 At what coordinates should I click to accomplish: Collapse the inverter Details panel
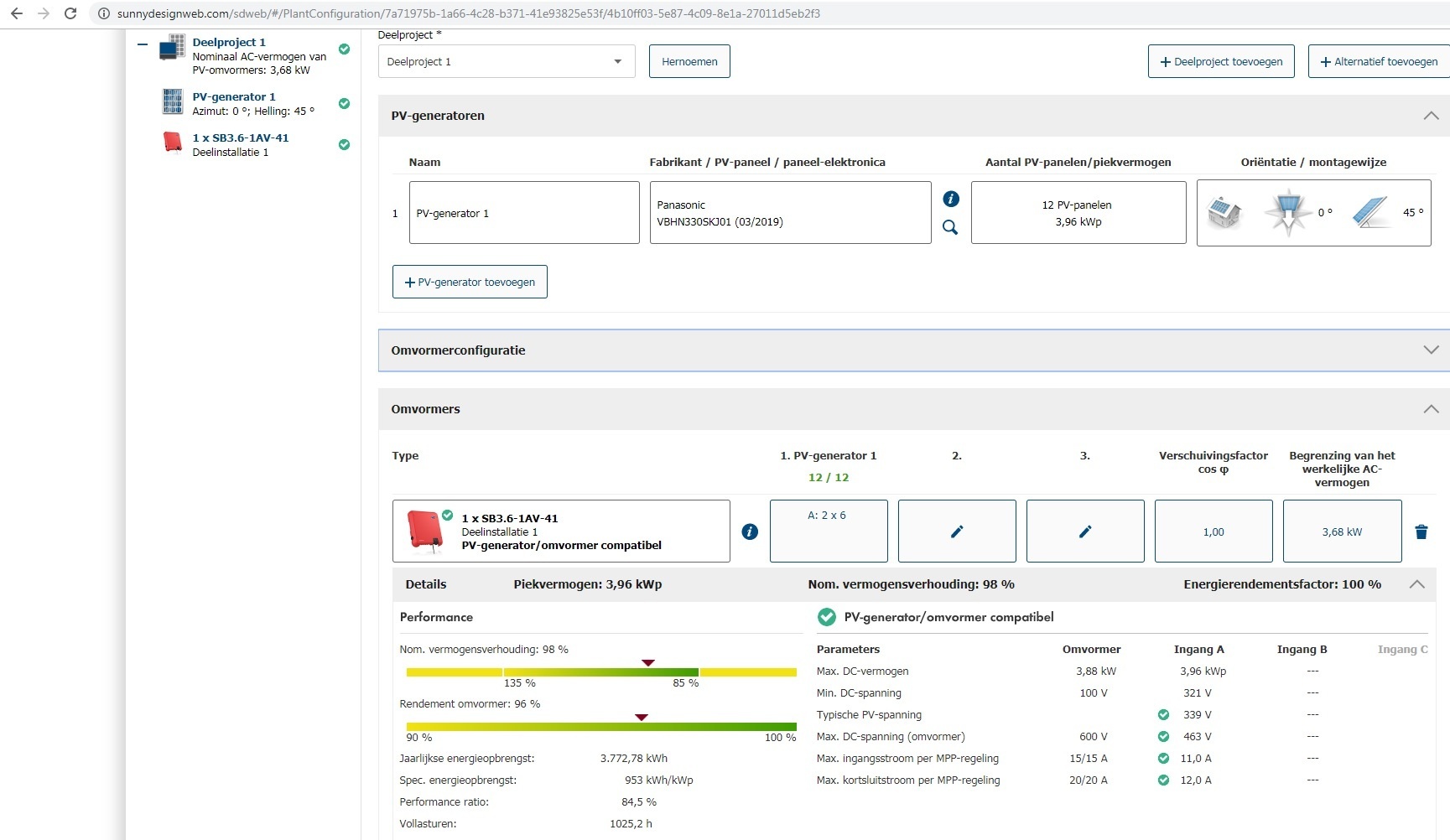pos(1416,584)
